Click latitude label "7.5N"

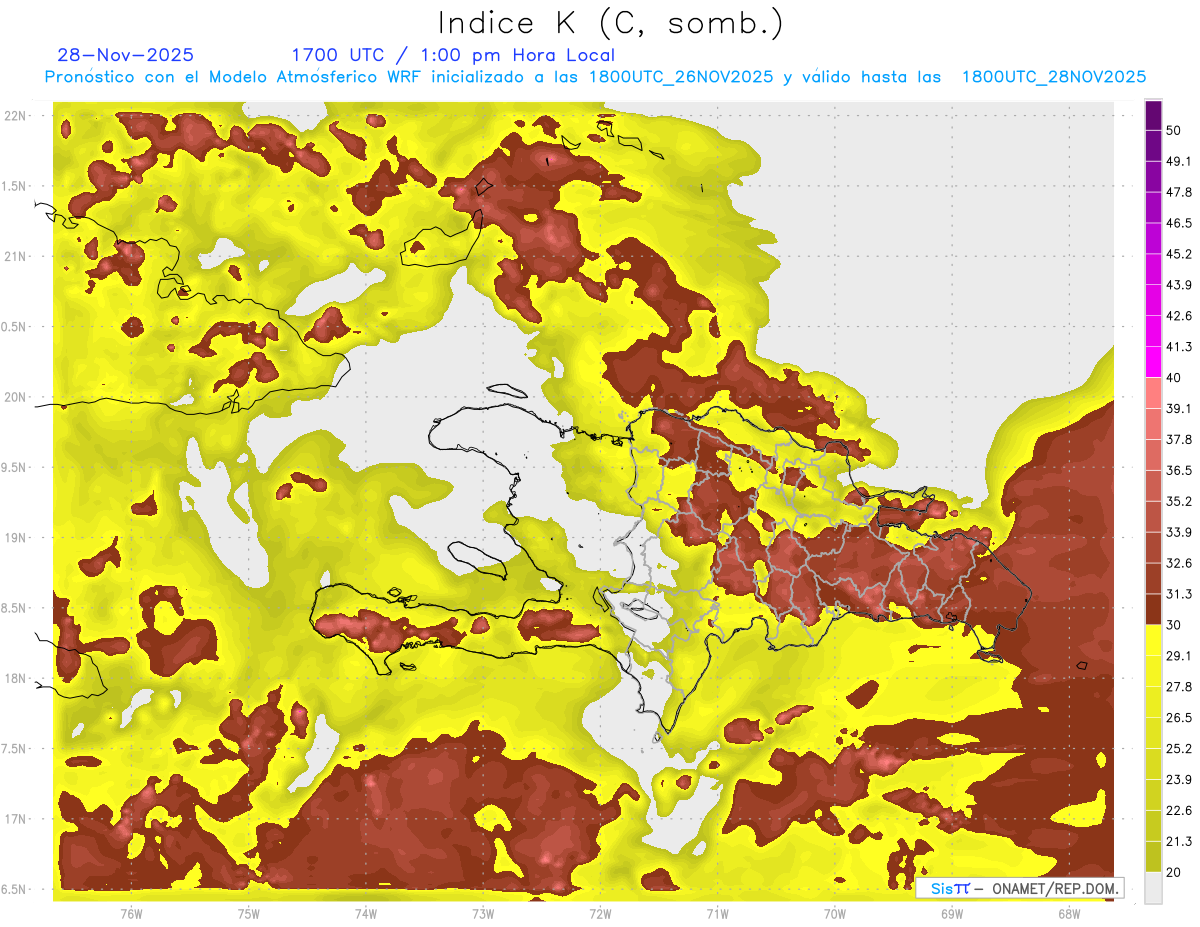click(x=15, y=749)
